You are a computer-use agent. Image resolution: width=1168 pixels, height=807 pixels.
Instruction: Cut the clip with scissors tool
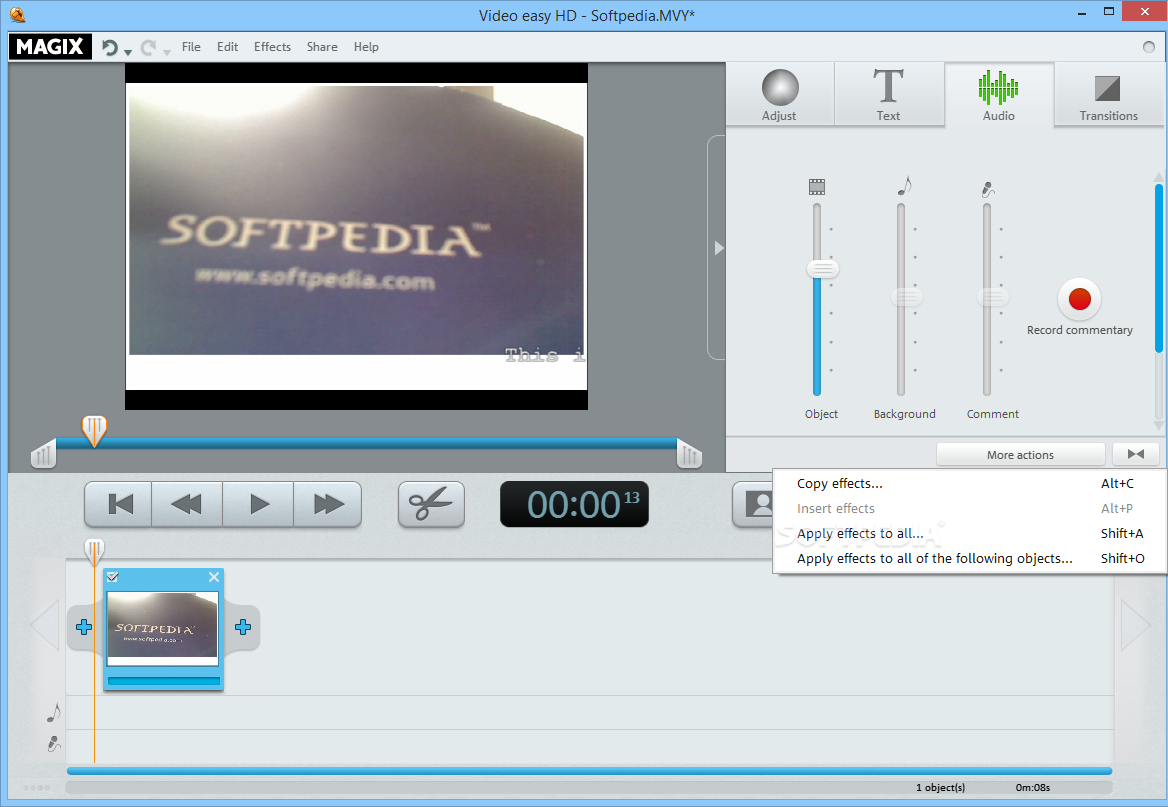(x=431, y=504)
